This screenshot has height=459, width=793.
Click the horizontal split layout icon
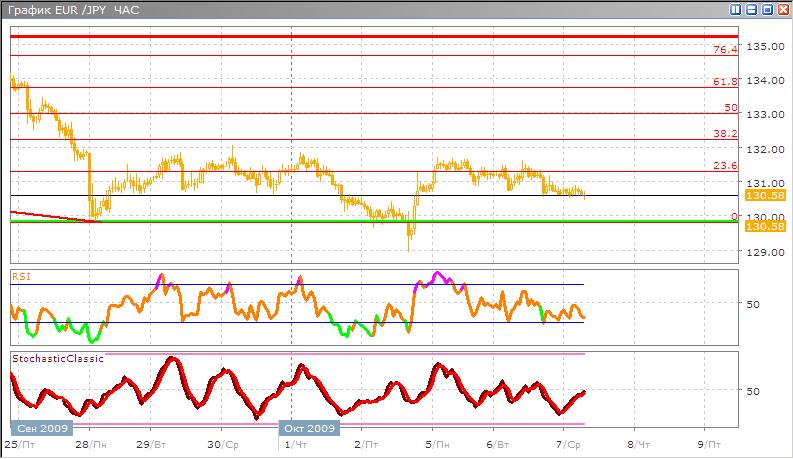[752, 9]
